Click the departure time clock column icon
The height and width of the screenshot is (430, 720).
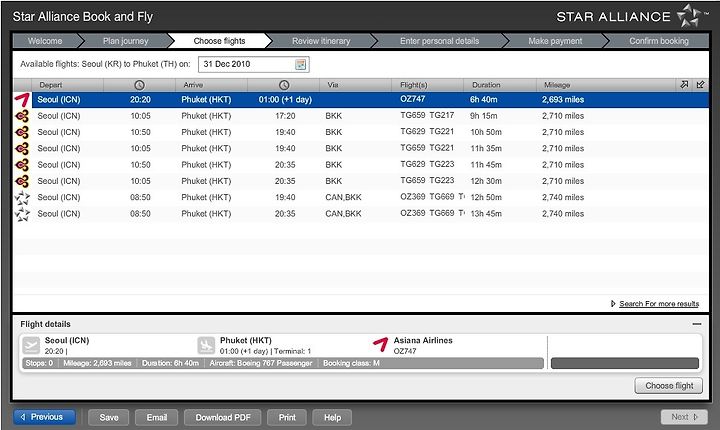pos(139,85)
